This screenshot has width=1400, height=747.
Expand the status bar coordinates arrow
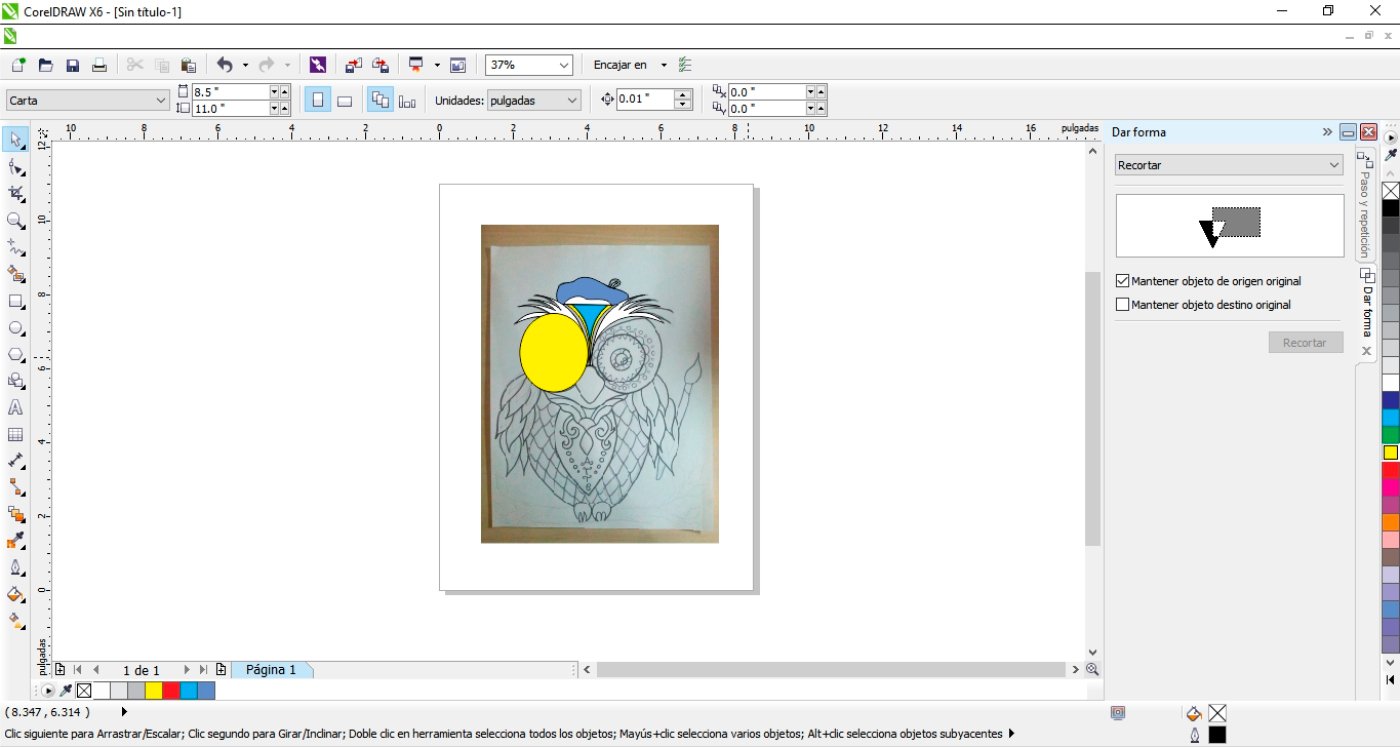tap(124, 712)
